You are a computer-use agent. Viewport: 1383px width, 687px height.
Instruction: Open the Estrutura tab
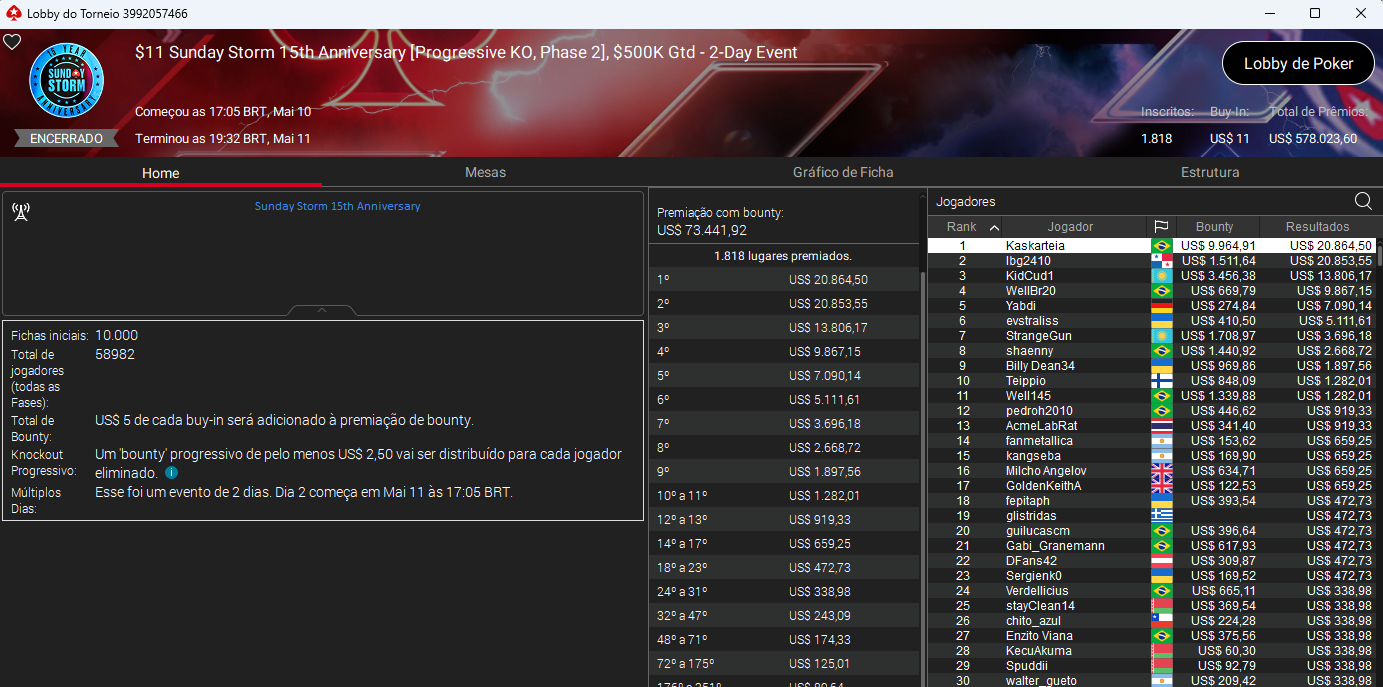pos(1210,172)
